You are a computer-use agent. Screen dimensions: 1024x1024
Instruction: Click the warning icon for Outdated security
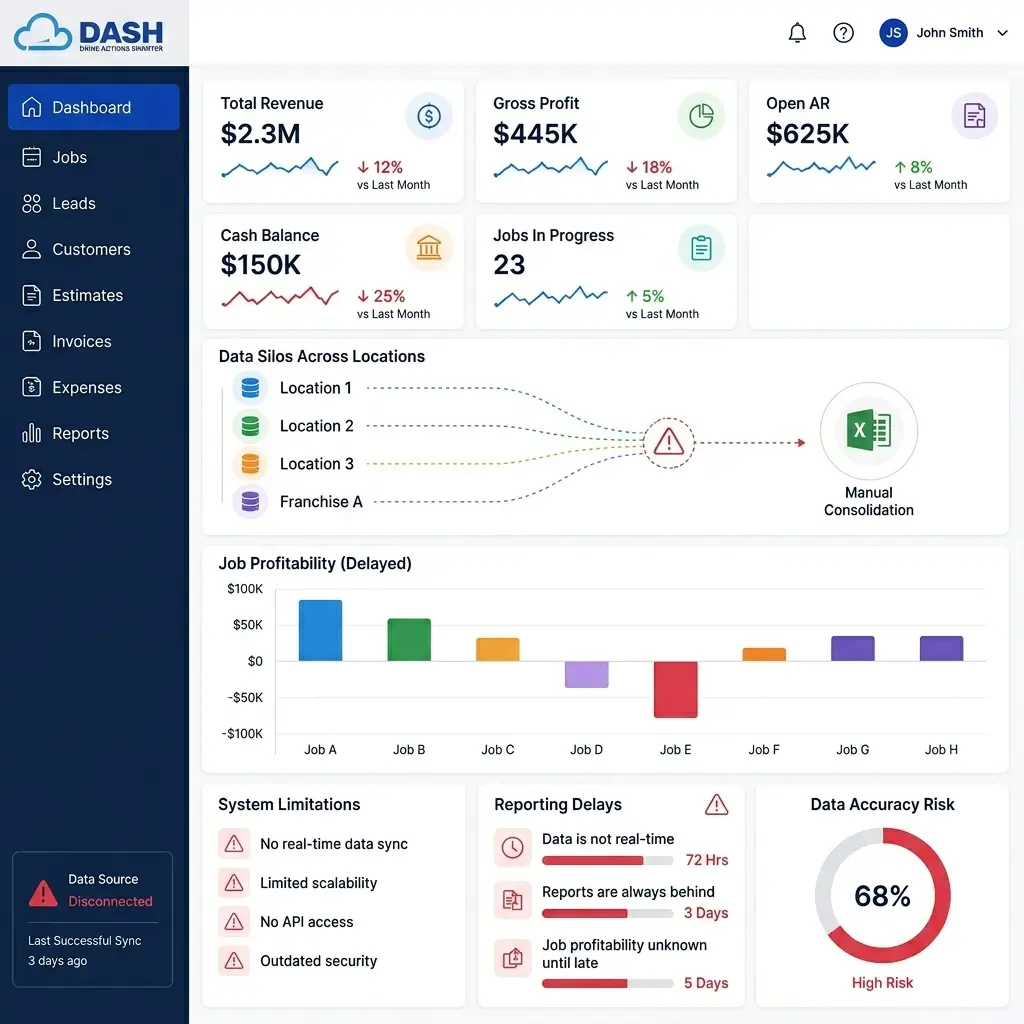pos(234,961)
